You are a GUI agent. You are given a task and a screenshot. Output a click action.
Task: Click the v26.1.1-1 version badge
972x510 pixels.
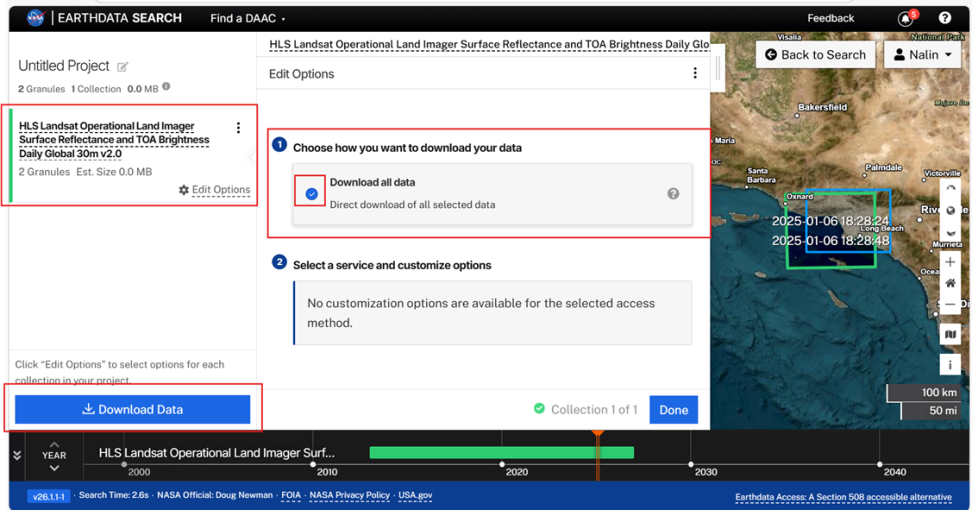tap(48, 496)
